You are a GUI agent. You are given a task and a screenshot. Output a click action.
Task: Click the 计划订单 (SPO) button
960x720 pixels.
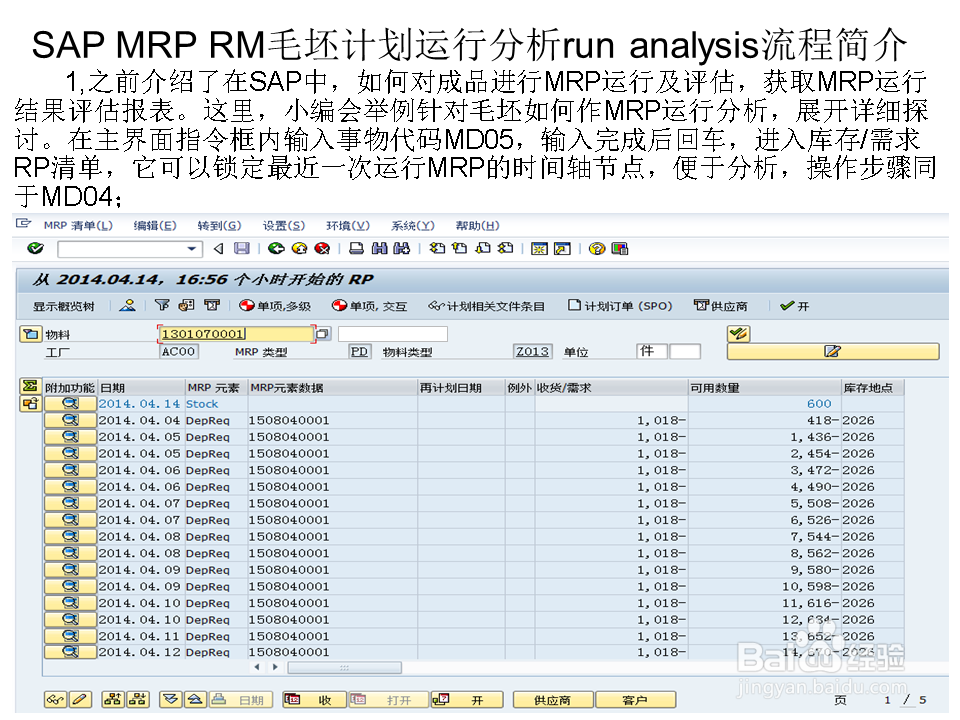pos(620,306)
